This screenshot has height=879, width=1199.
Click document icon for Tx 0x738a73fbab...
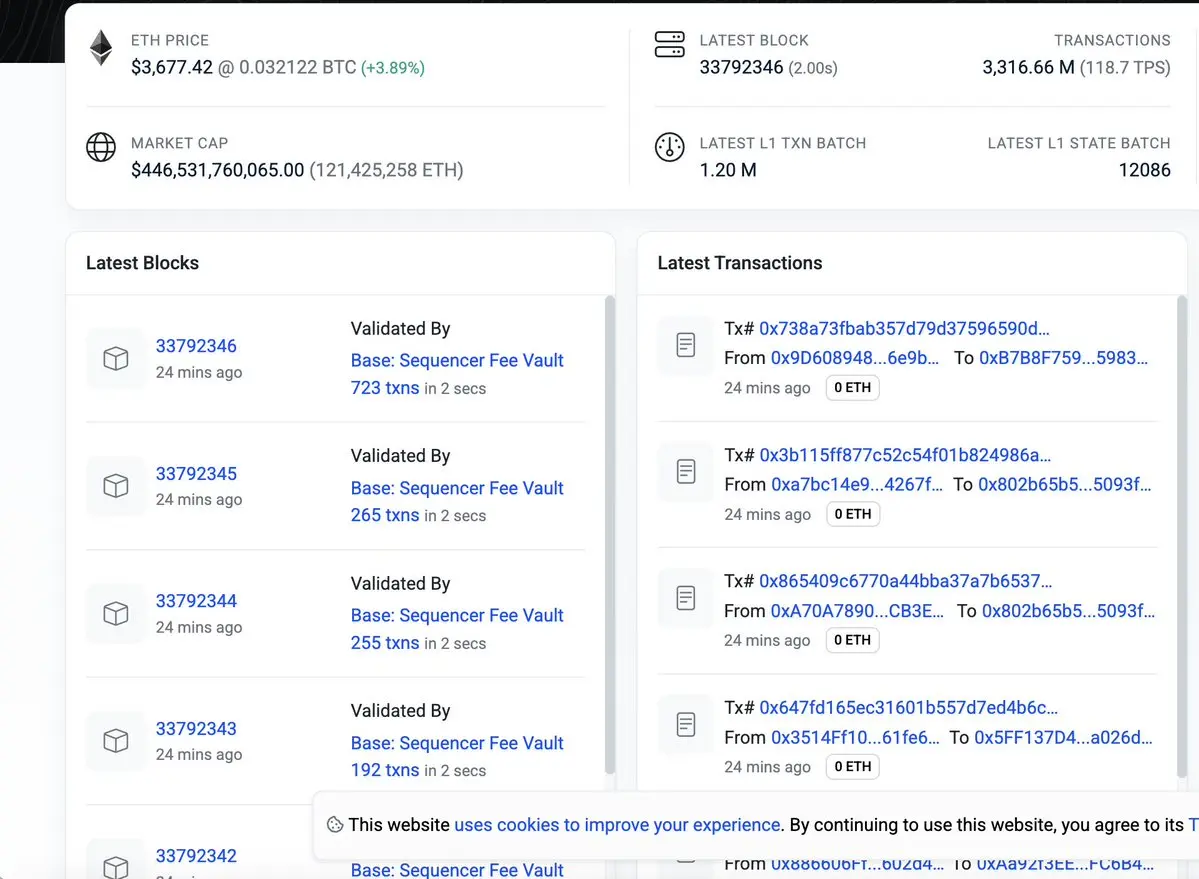pyautogui.click(x=686, y=345)
